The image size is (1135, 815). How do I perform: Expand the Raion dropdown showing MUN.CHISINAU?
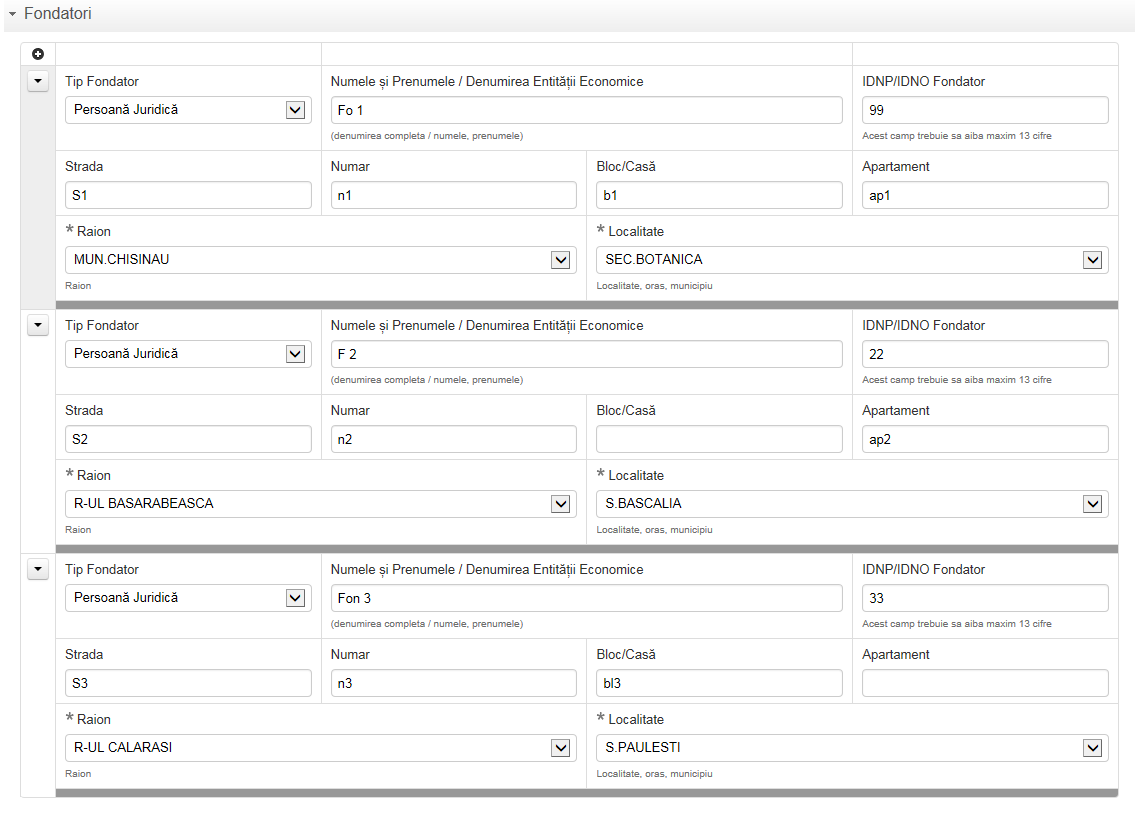pyautogui.click(x=560, y=260)
